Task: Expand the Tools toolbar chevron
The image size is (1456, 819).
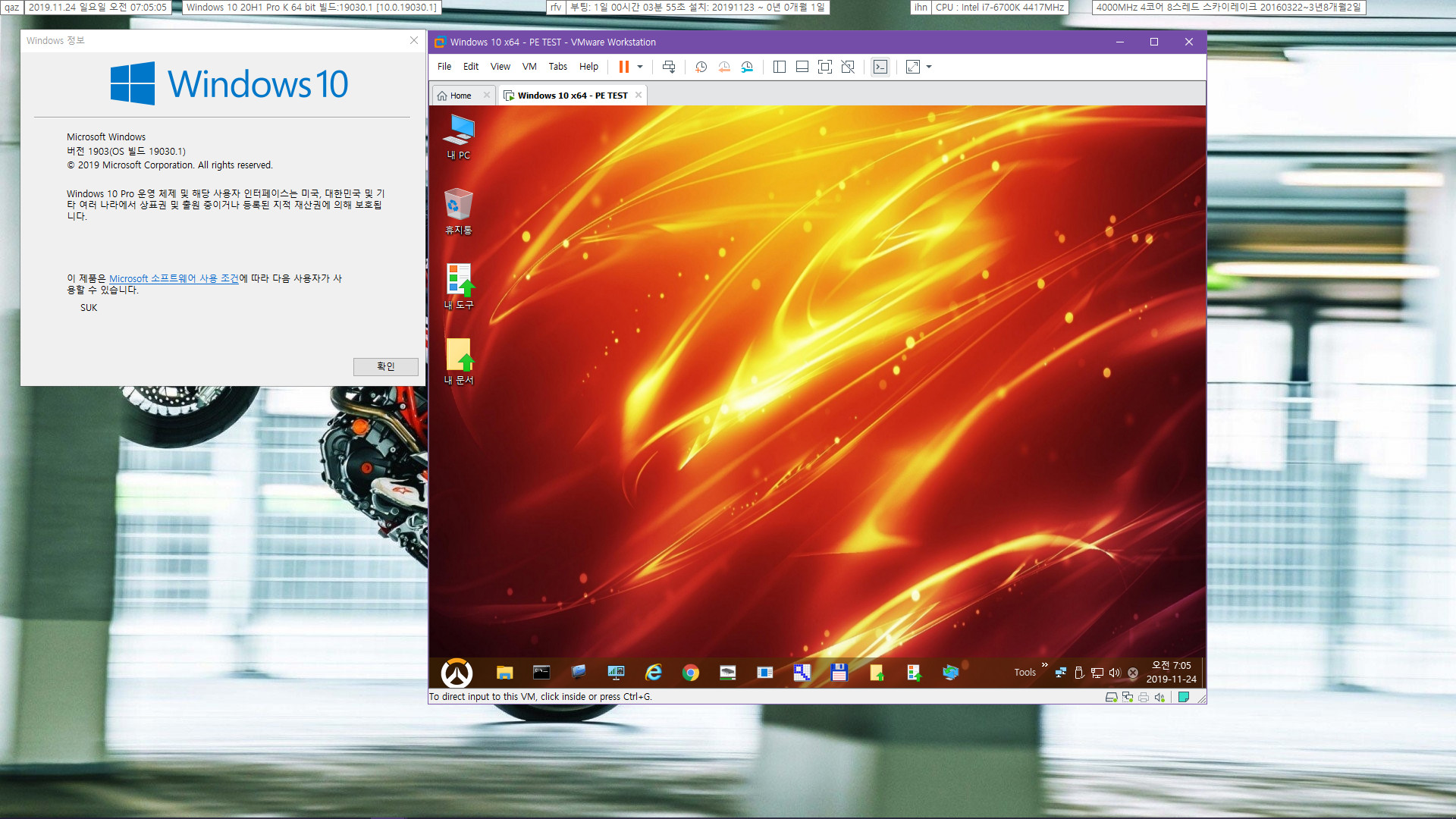Action: (x=1044, y=665)
